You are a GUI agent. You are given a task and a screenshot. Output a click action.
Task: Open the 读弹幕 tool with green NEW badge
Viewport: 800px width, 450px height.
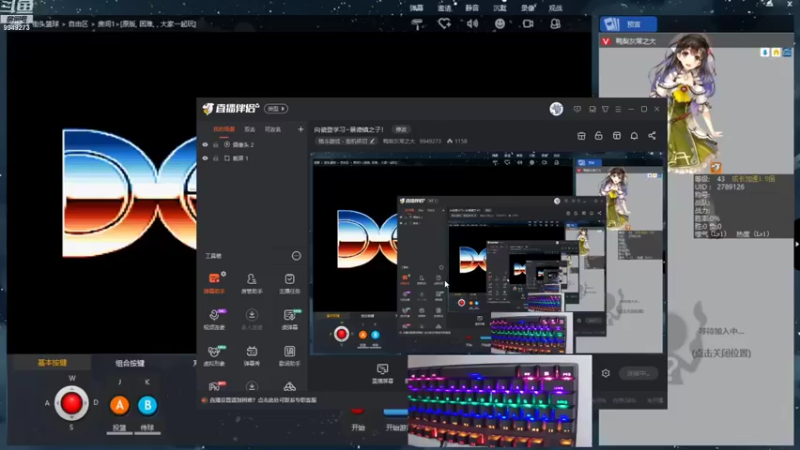point(289,319)
